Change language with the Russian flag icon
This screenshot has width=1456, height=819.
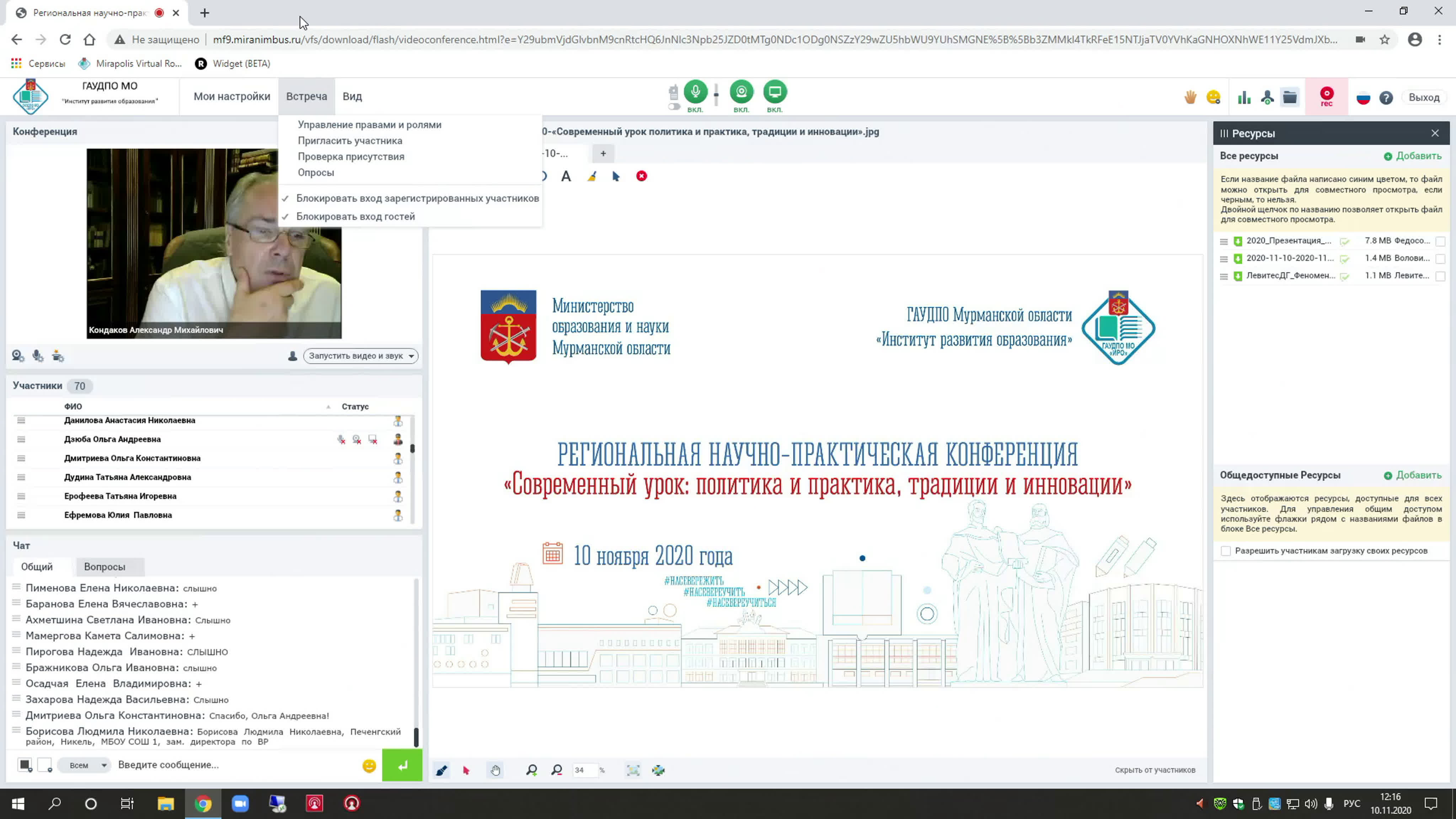pos(1363,98)
